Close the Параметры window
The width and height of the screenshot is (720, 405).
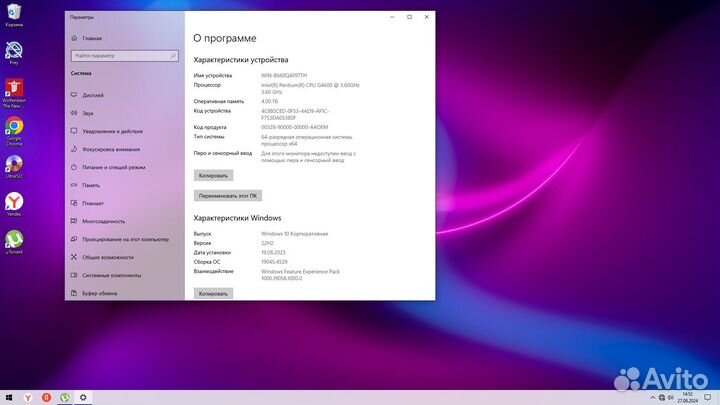pyautogui.click(x=427, y=17)
